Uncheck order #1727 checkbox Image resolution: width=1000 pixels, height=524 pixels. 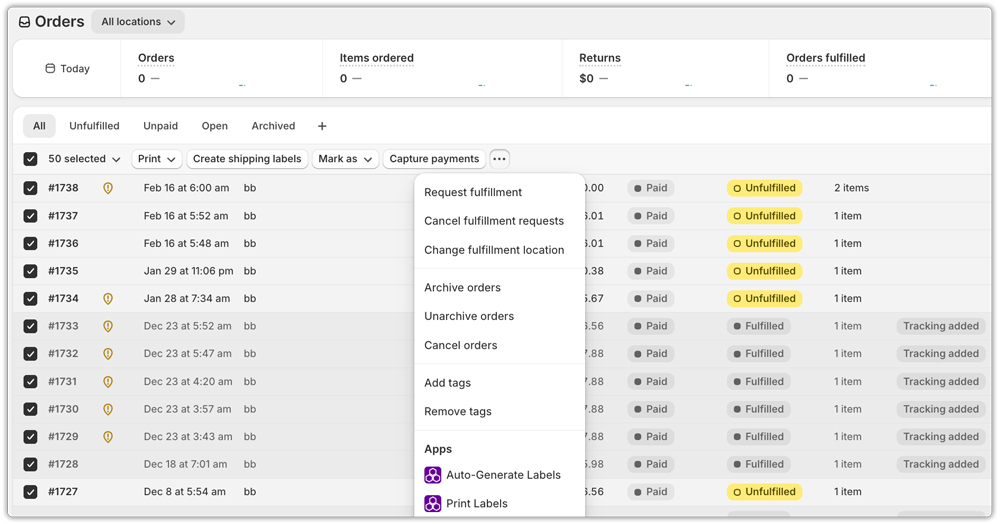pos(30,491)
